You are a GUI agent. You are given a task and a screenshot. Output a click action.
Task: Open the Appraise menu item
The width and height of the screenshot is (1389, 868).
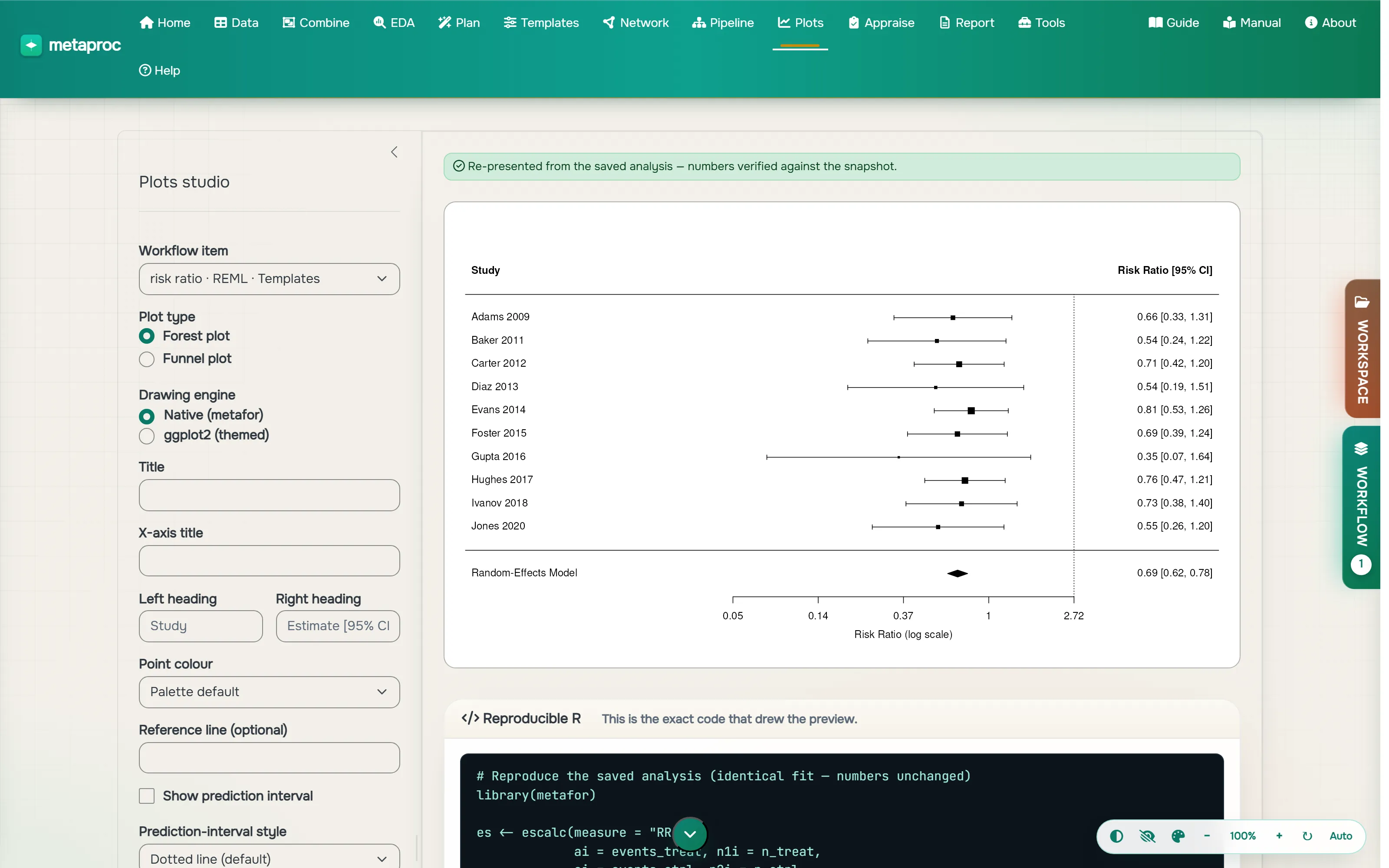pos(882,23)
